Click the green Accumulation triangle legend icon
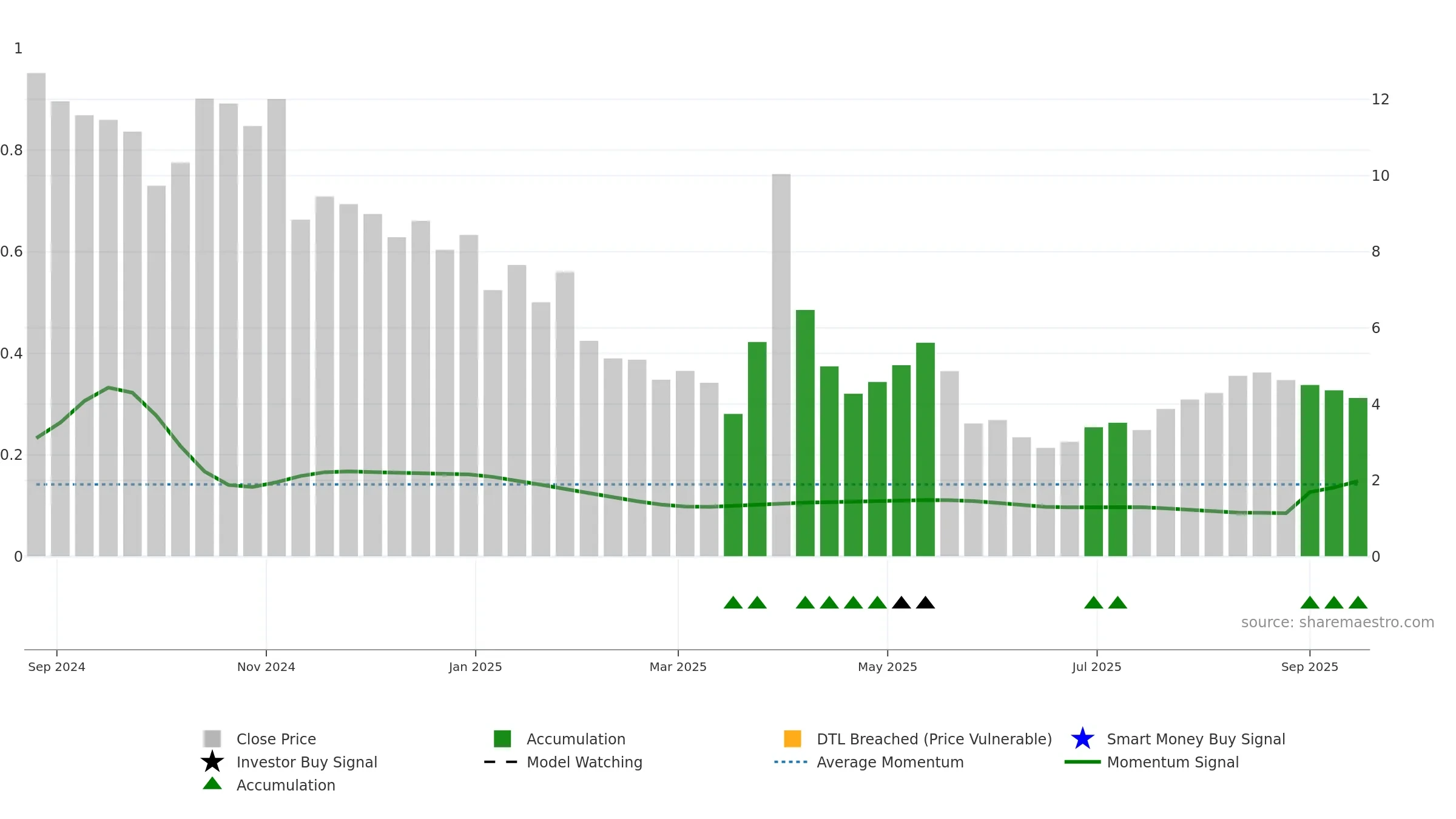The width and height of the screenshot is (1456, 819). 212,784
